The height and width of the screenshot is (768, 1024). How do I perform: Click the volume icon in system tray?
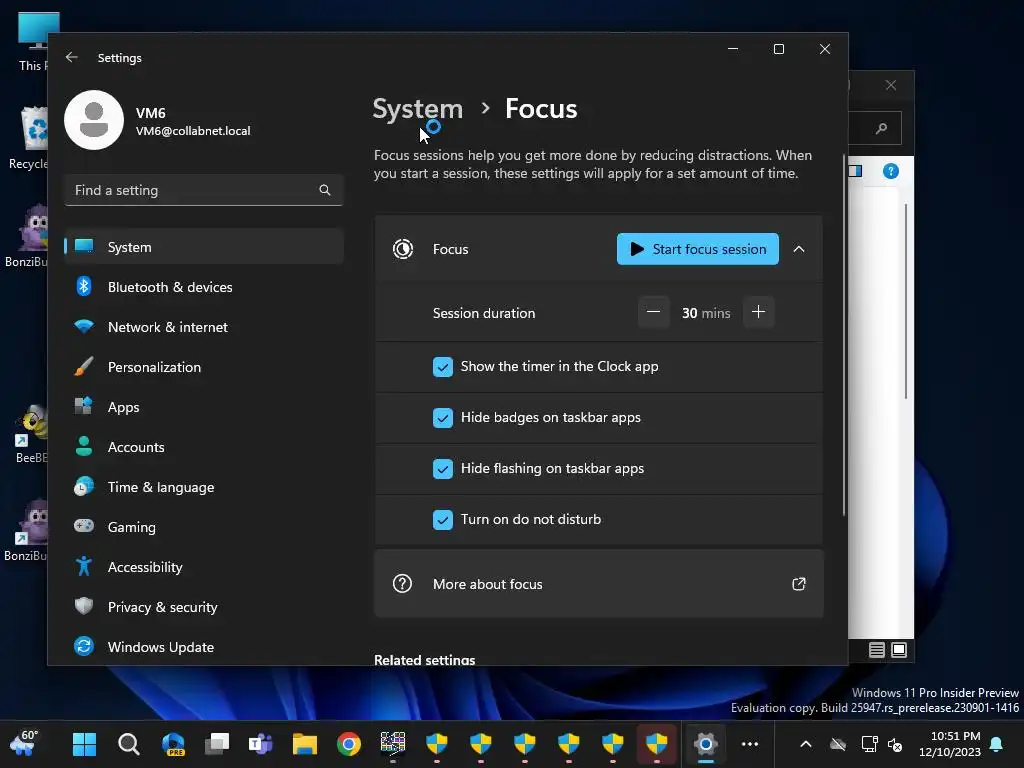click(895, 744)
